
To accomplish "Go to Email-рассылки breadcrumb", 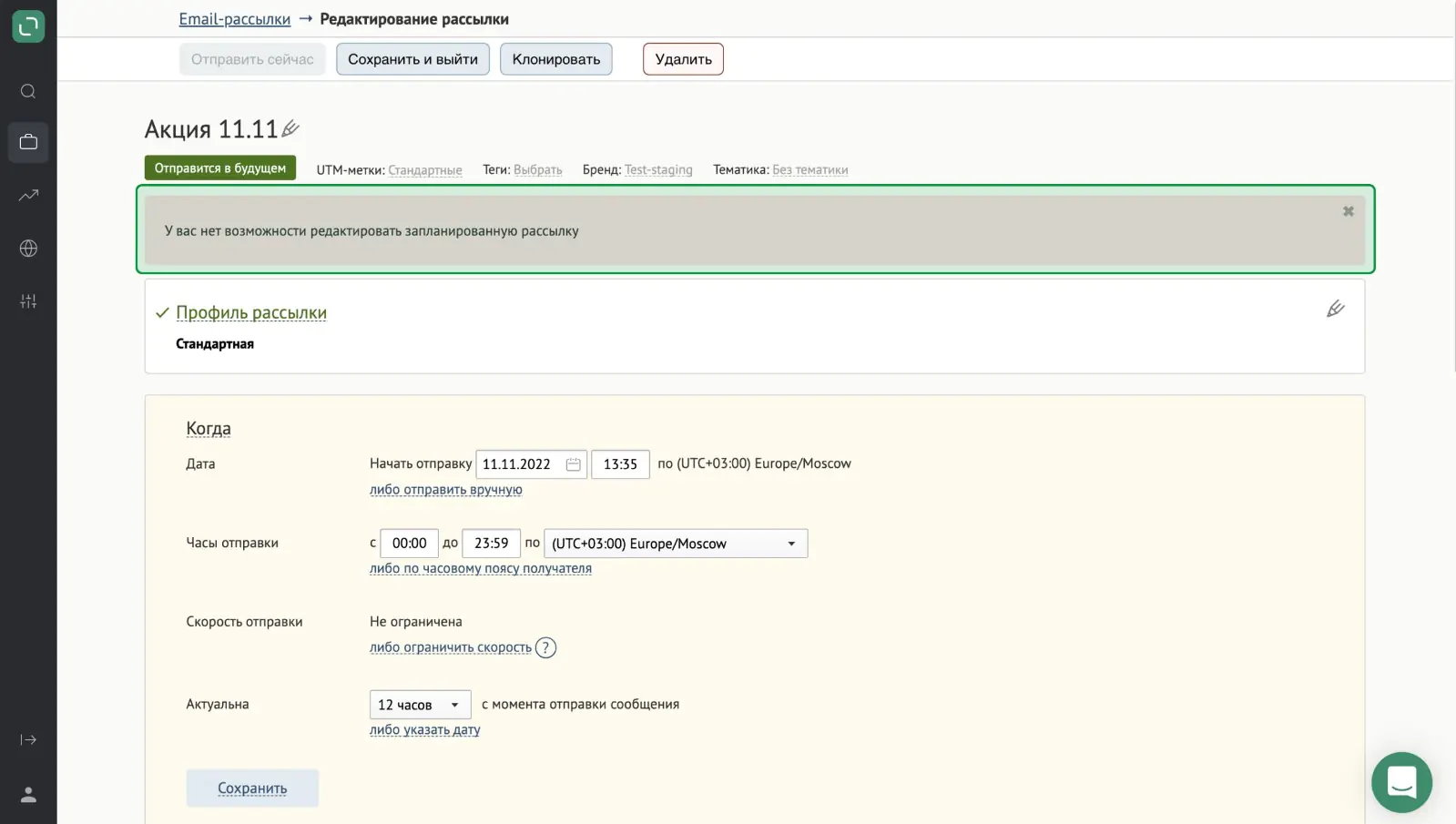I will pos(234,19).
